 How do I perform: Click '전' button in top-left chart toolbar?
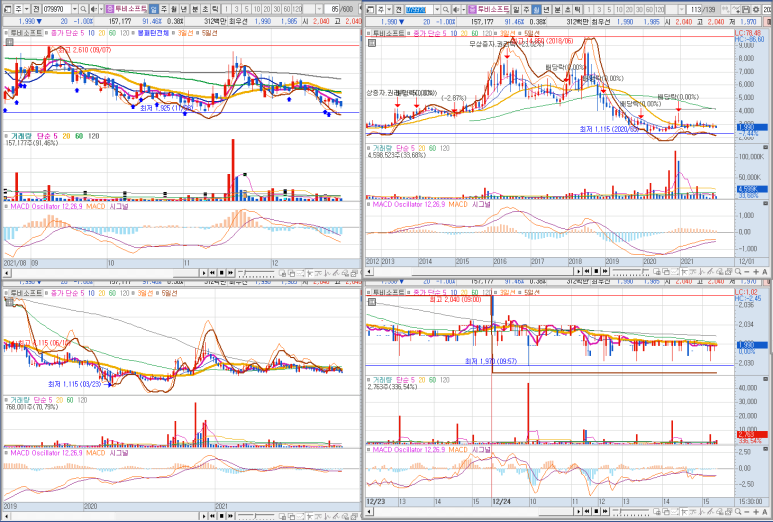pyautogui.click(x=36, y=9)
